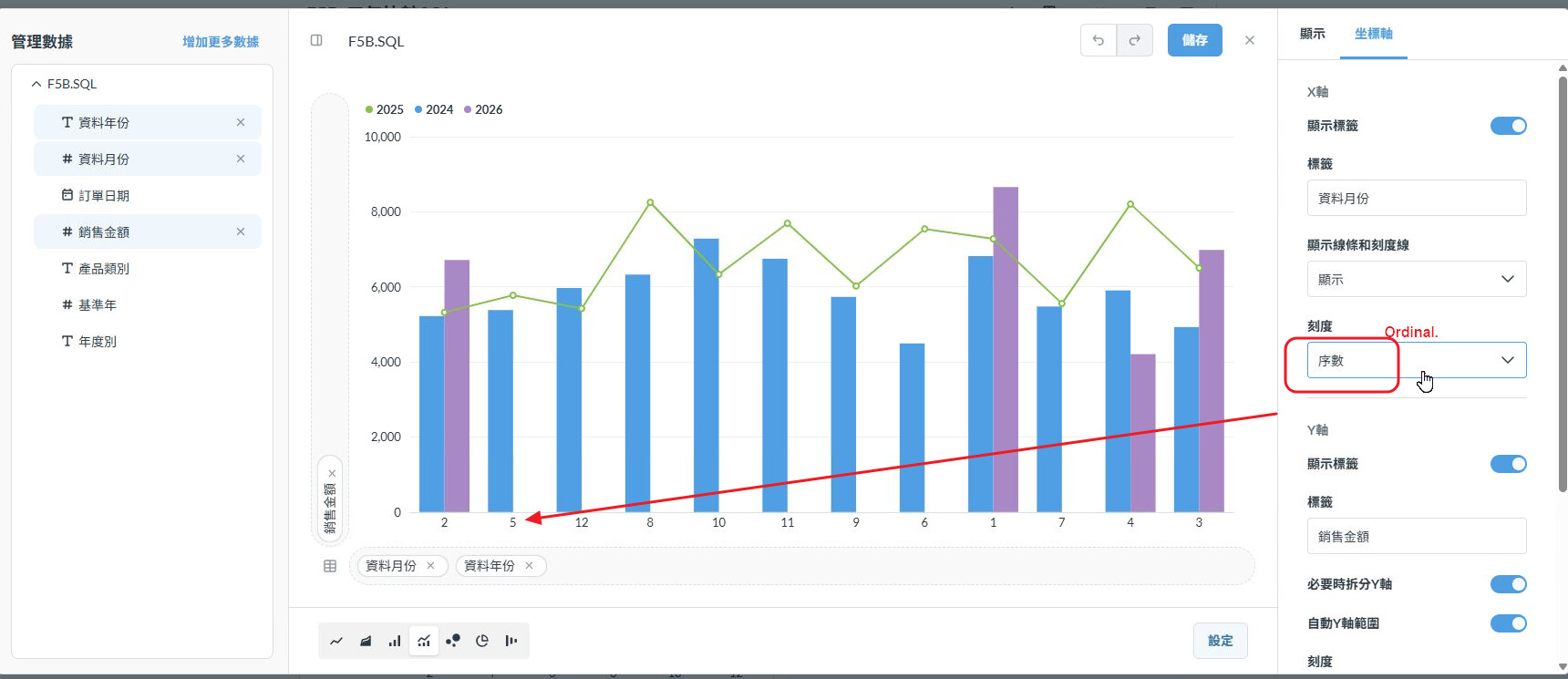This screenshot has width=1568, height=679.
Task: Click the redo arrow button
Action: (1135, 40)
